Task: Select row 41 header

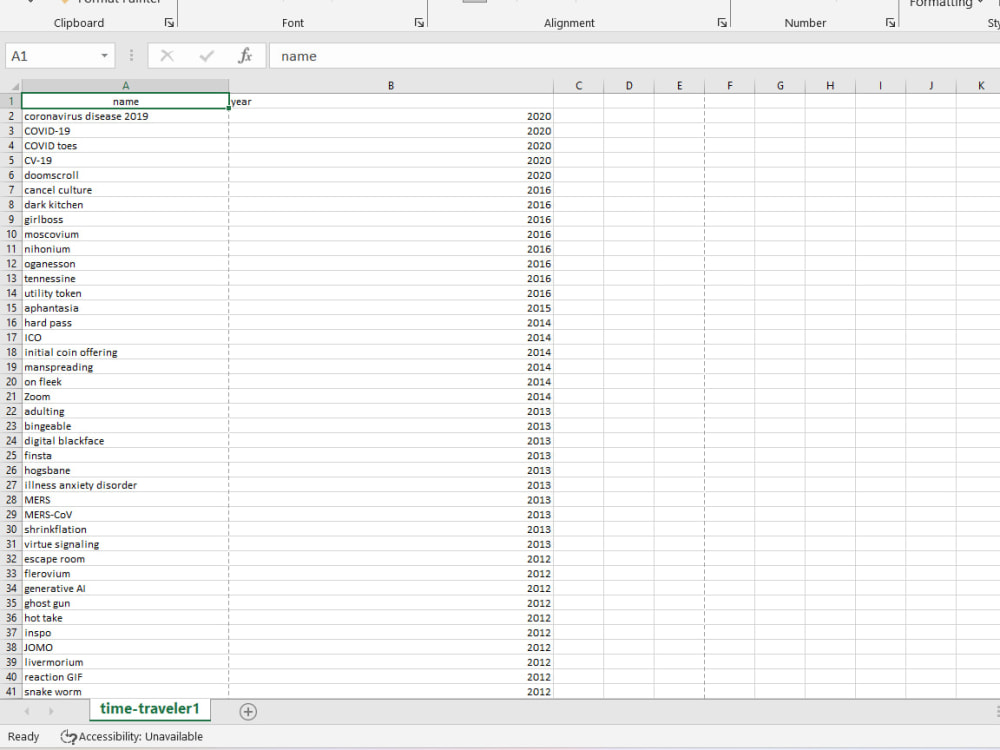Action: tap(11, 692)
